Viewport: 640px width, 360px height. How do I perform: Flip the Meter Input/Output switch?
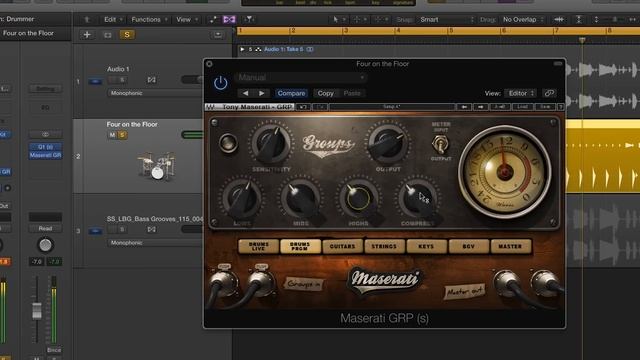coord(440,144)
